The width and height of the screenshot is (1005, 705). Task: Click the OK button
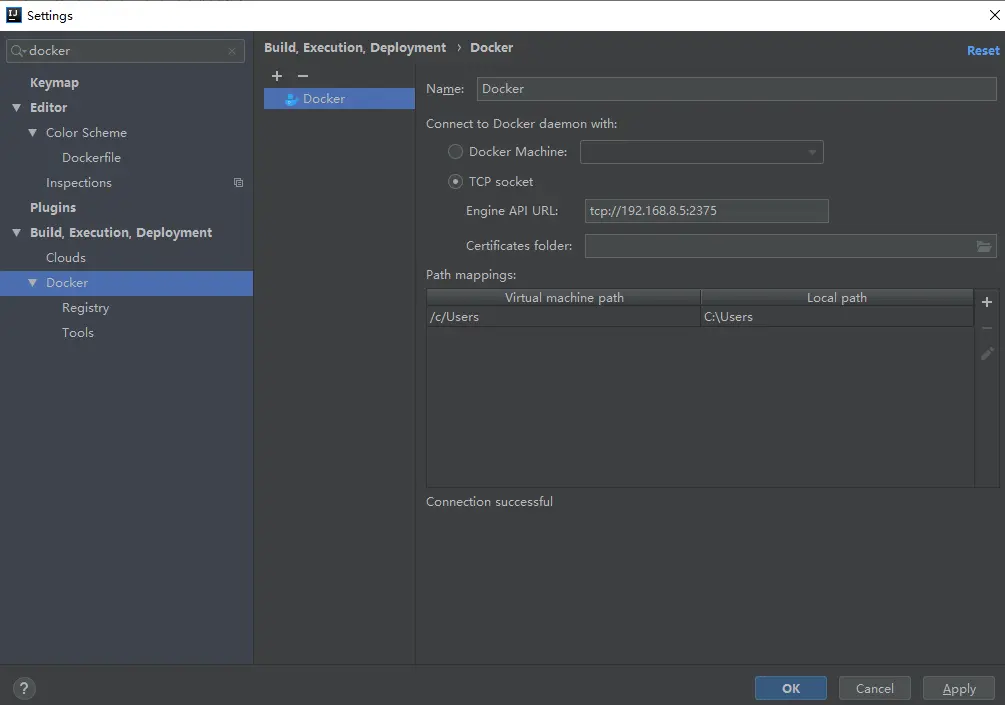(791, 688)
